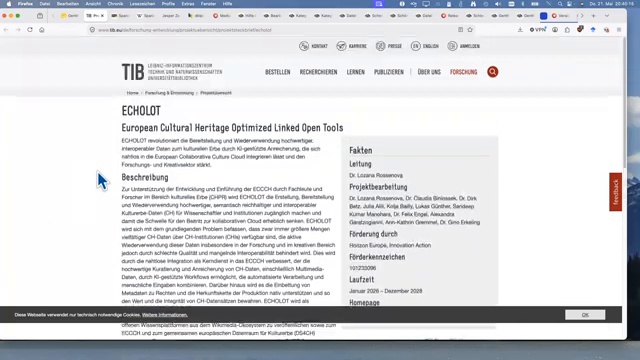The image size is (640, 360).
Task: Click the Laufzeit date range text
Action: pyautogui.click(x=385, y=291)
